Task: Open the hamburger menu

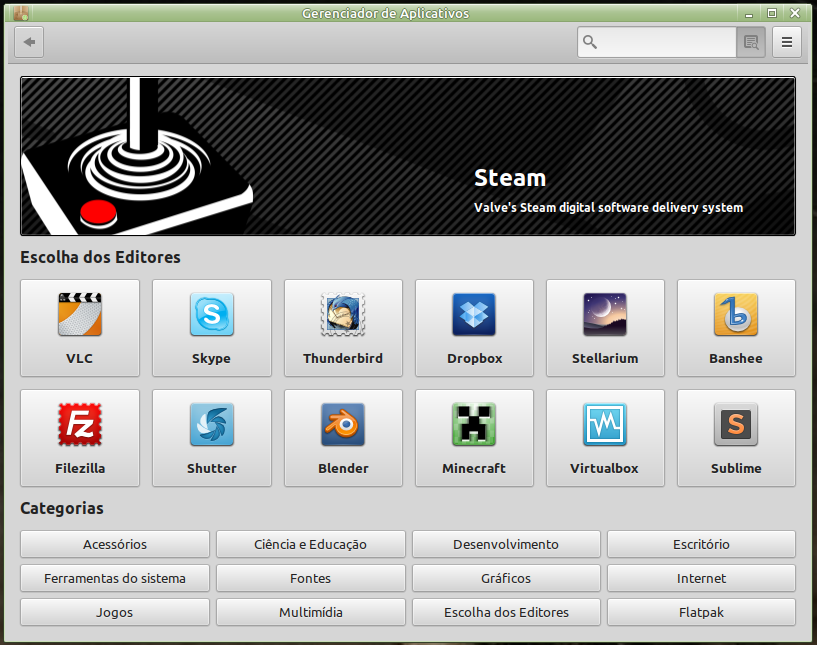Action: (x=787, y=42)
